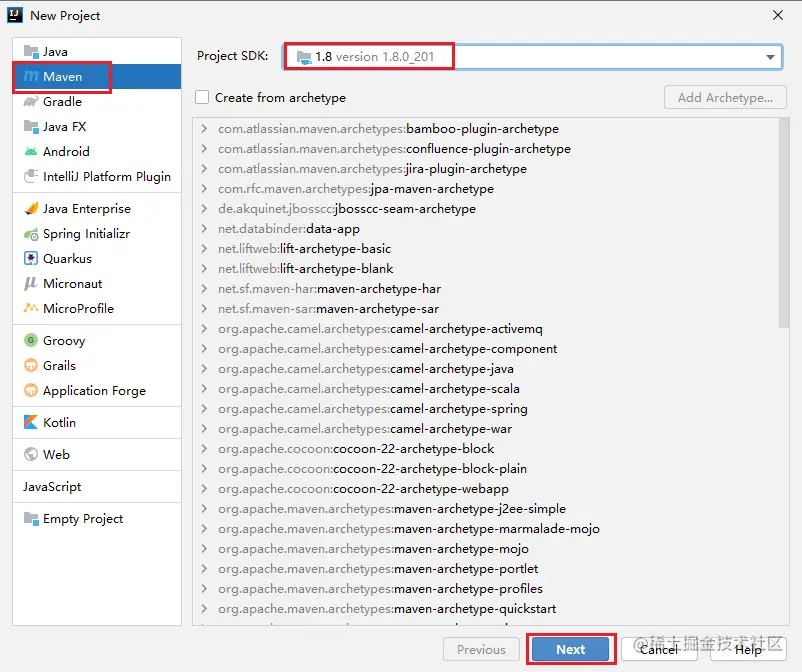The image size is (802, 672).
Task: Click the Empty Project folder icon
Action: [31, 519]
